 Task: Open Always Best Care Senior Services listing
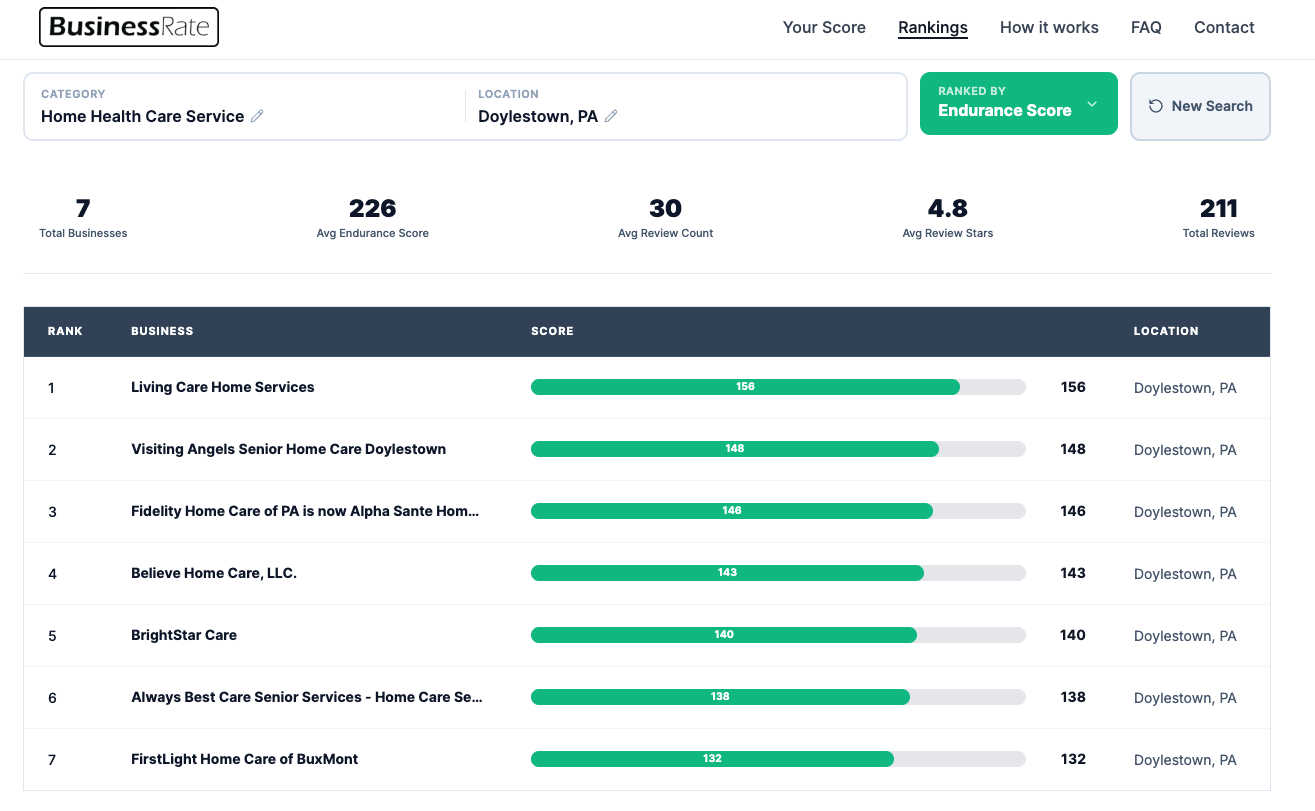(x=307, y=697)
